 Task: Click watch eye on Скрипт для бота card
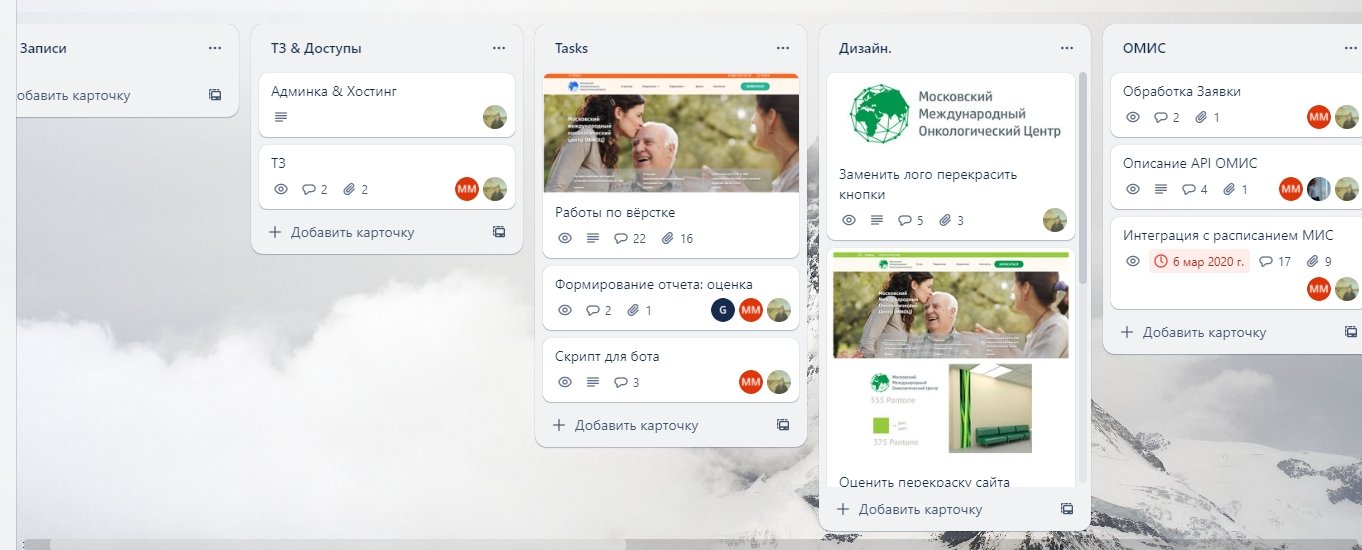tap(564, 382)
